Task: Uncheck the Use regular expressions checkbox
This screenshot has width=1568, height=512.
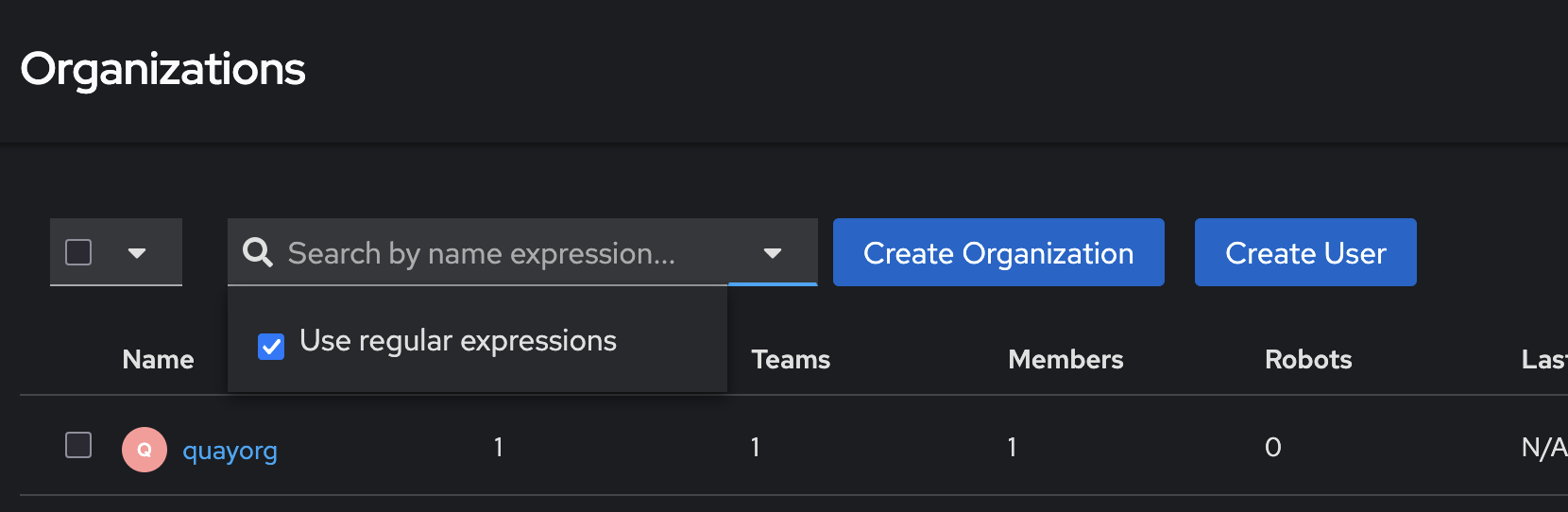Action: click(271, 347)
